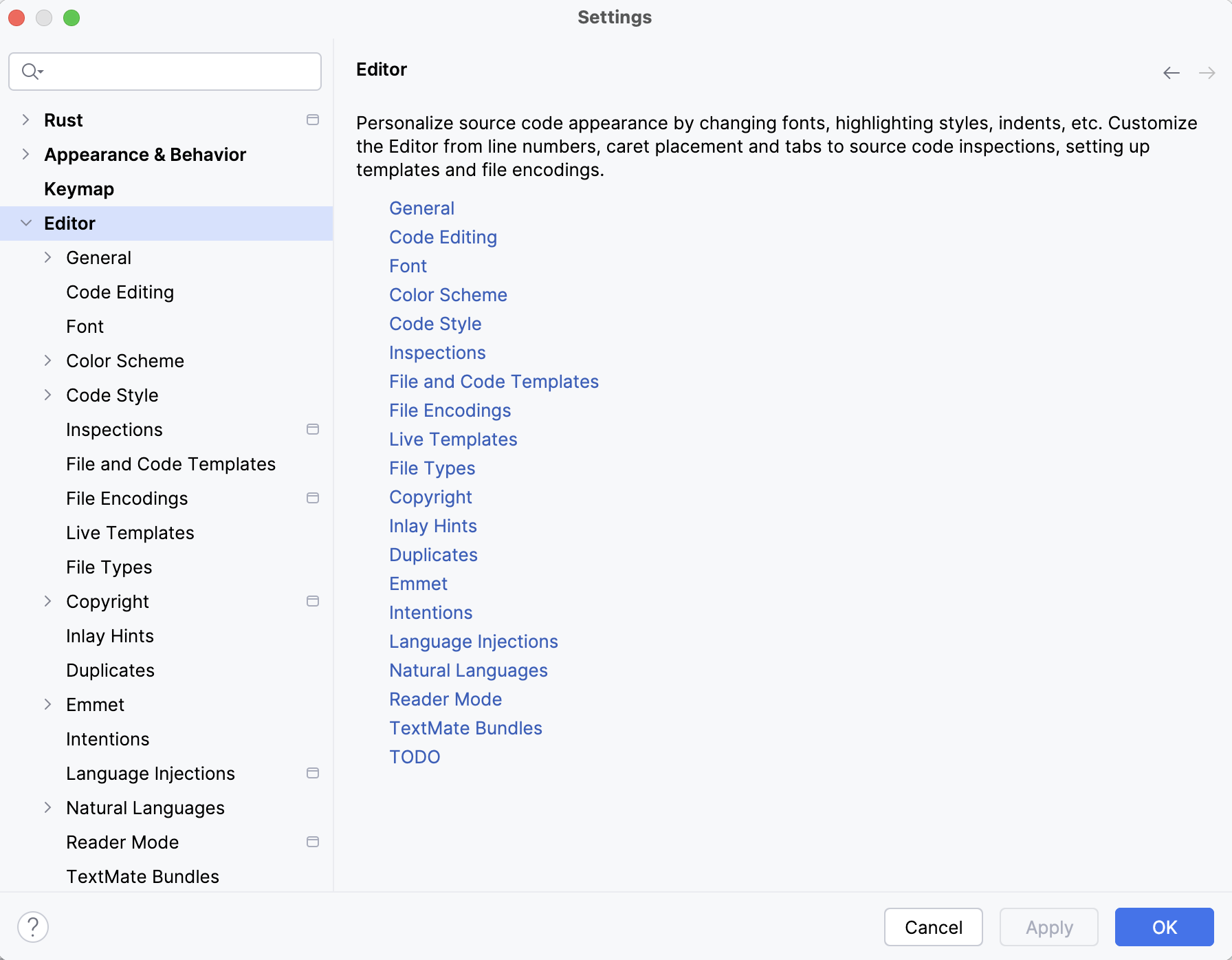
Task: Expand the Natural Languages node
Action: tap(47, 807)
